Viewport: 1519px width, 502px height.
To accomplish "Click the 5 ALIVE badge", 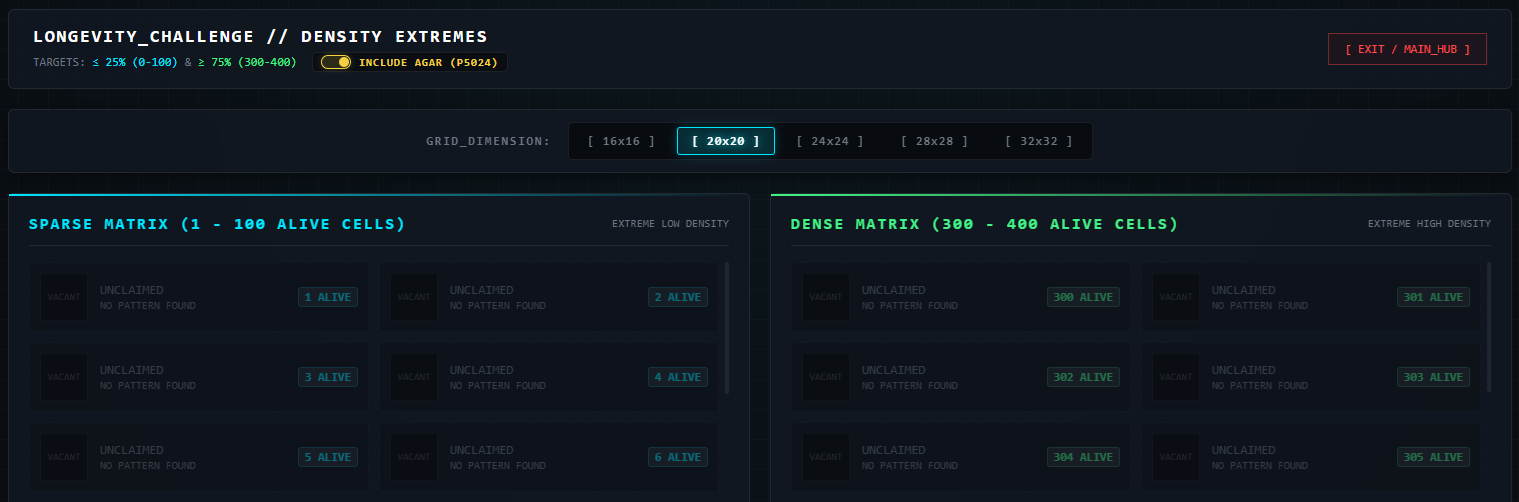I will pos(328,457).
